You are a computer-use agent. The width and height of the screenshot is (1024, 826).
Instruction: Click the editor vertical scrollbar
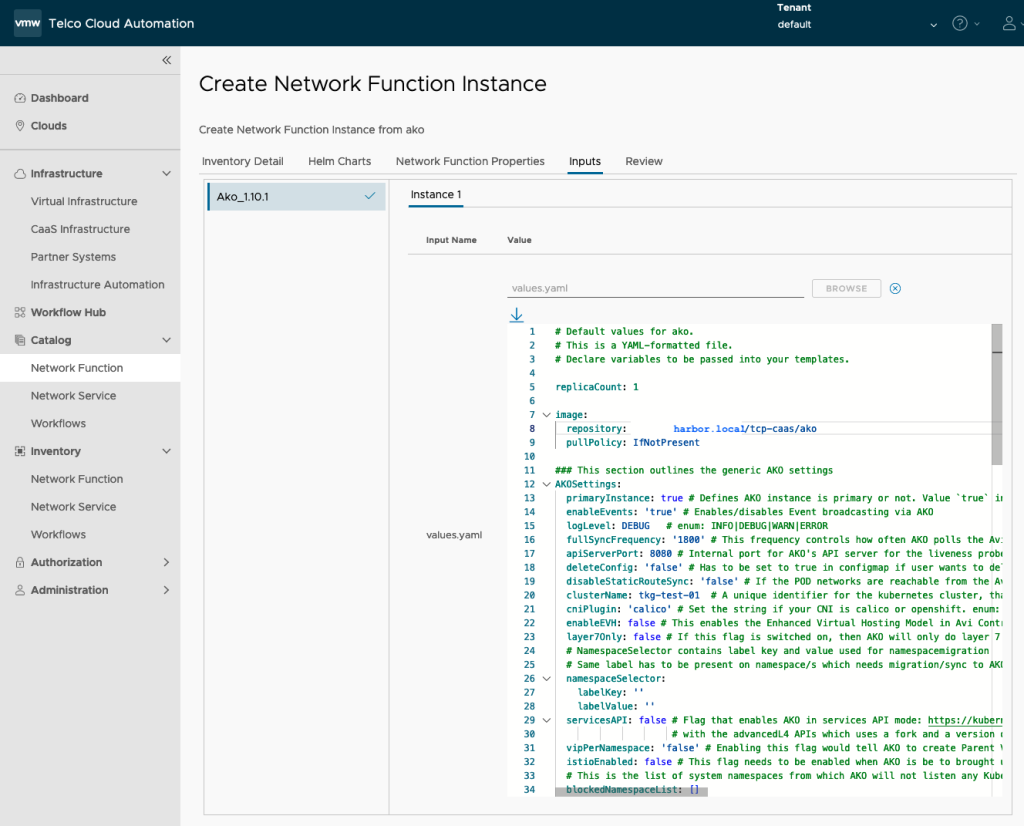pyautogui.click(x=997, y=394)
